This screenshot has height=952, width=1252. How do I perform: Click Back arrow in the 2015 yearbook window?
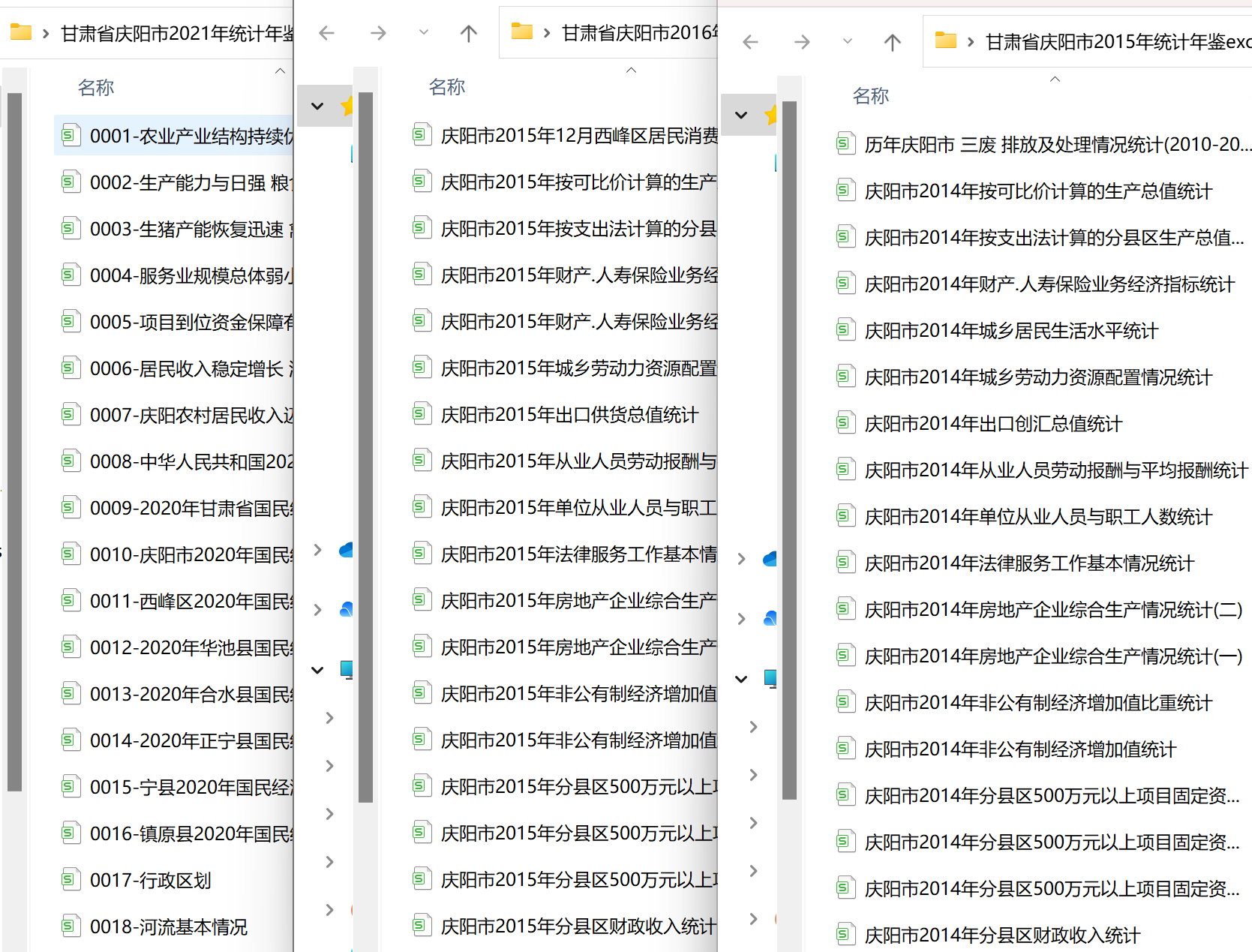[x=750, y=42]
